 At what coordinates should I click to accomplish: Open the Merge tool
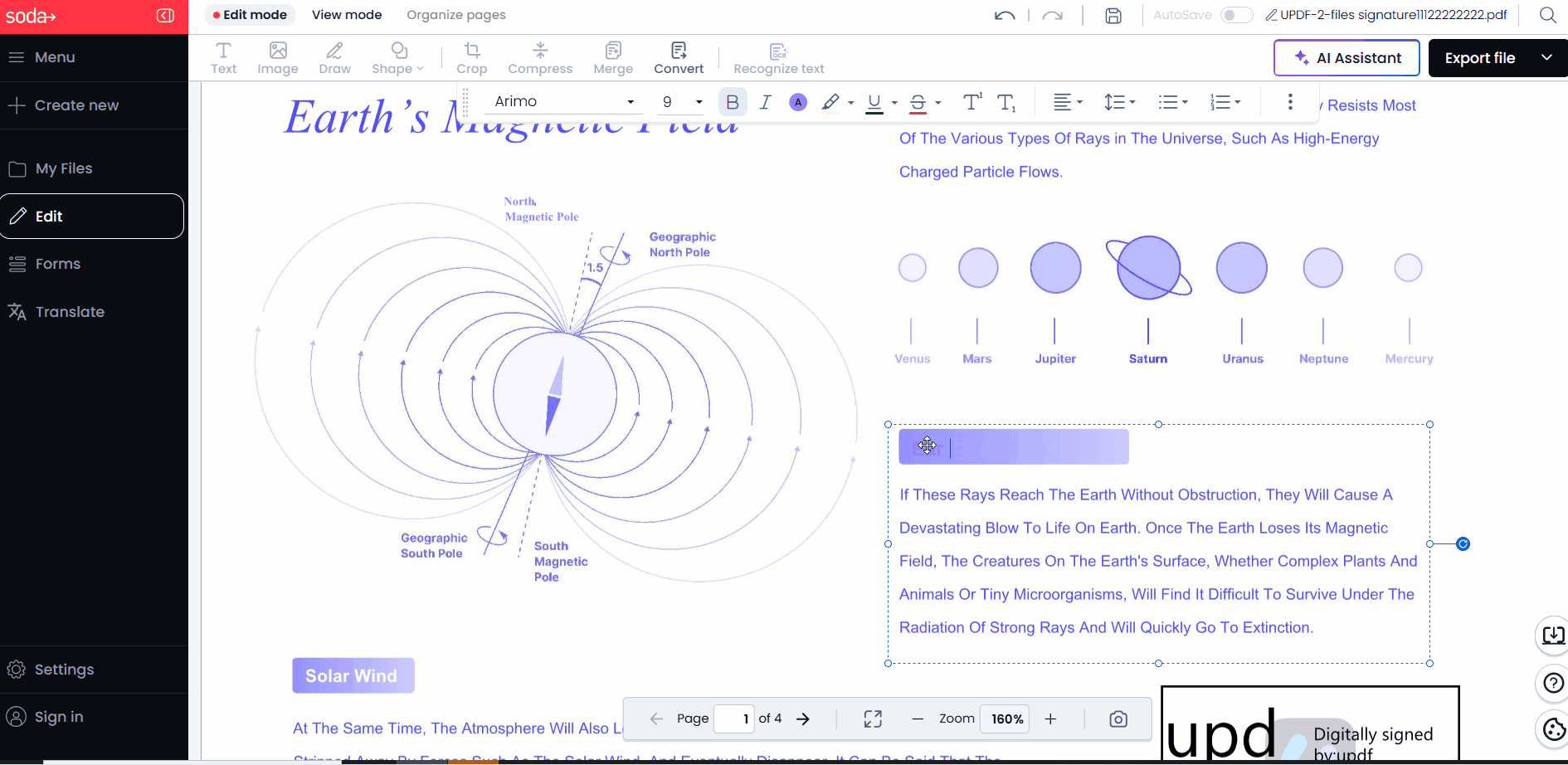click(x=613, y=58)
